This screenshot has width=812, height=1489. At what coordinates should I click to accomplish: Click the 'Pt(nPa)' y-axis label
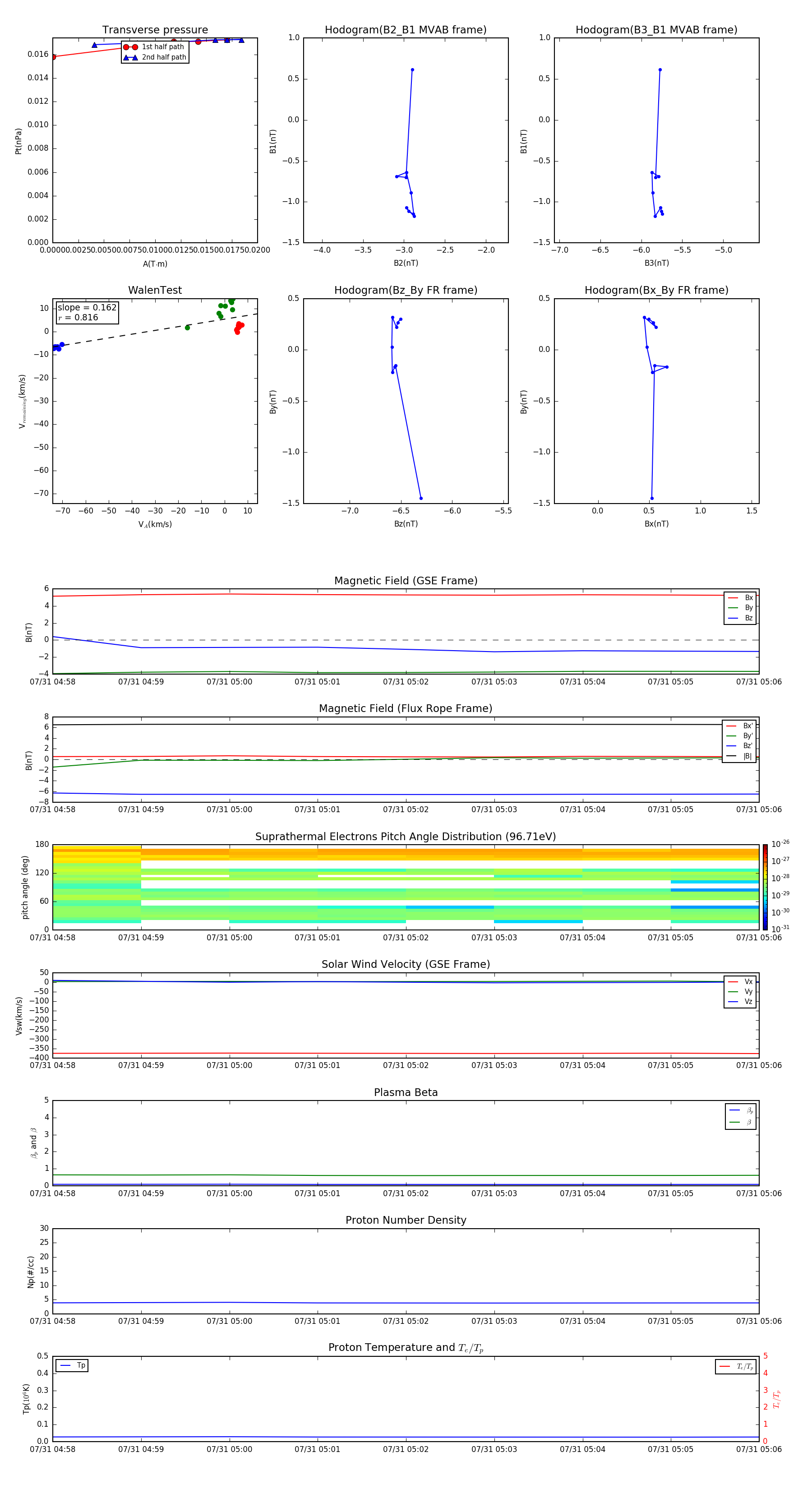18,140
